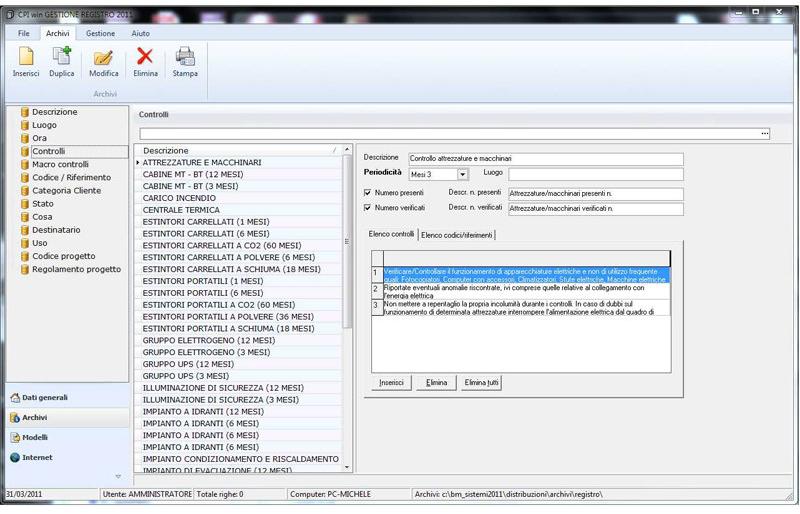
Task: Click the Inserisci toolbar icon
Action: (26, 58)
